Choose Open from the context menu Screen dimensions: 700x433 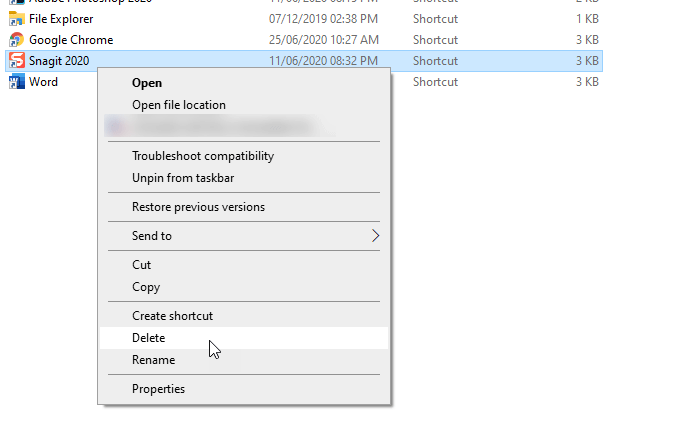click(147, 83)
